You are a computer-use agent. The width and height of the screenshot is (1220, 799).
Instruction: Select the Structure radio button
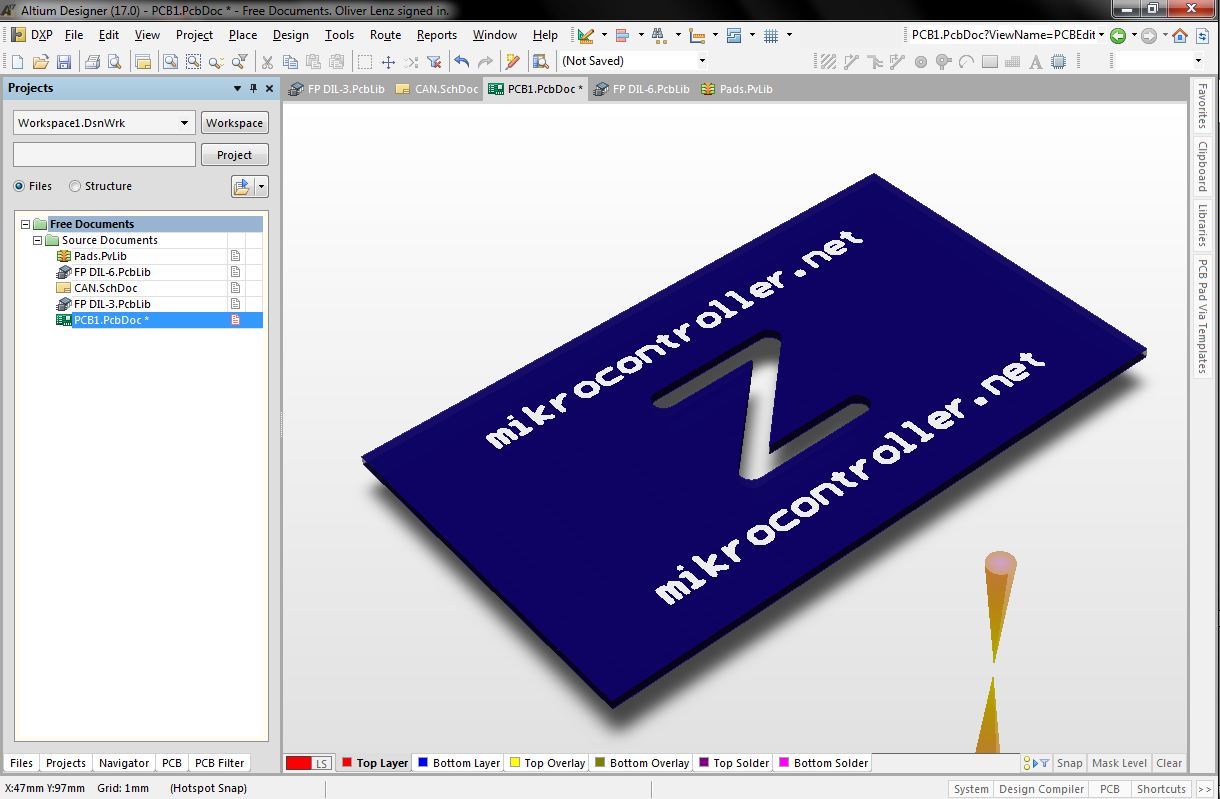(x=75, y=186)
